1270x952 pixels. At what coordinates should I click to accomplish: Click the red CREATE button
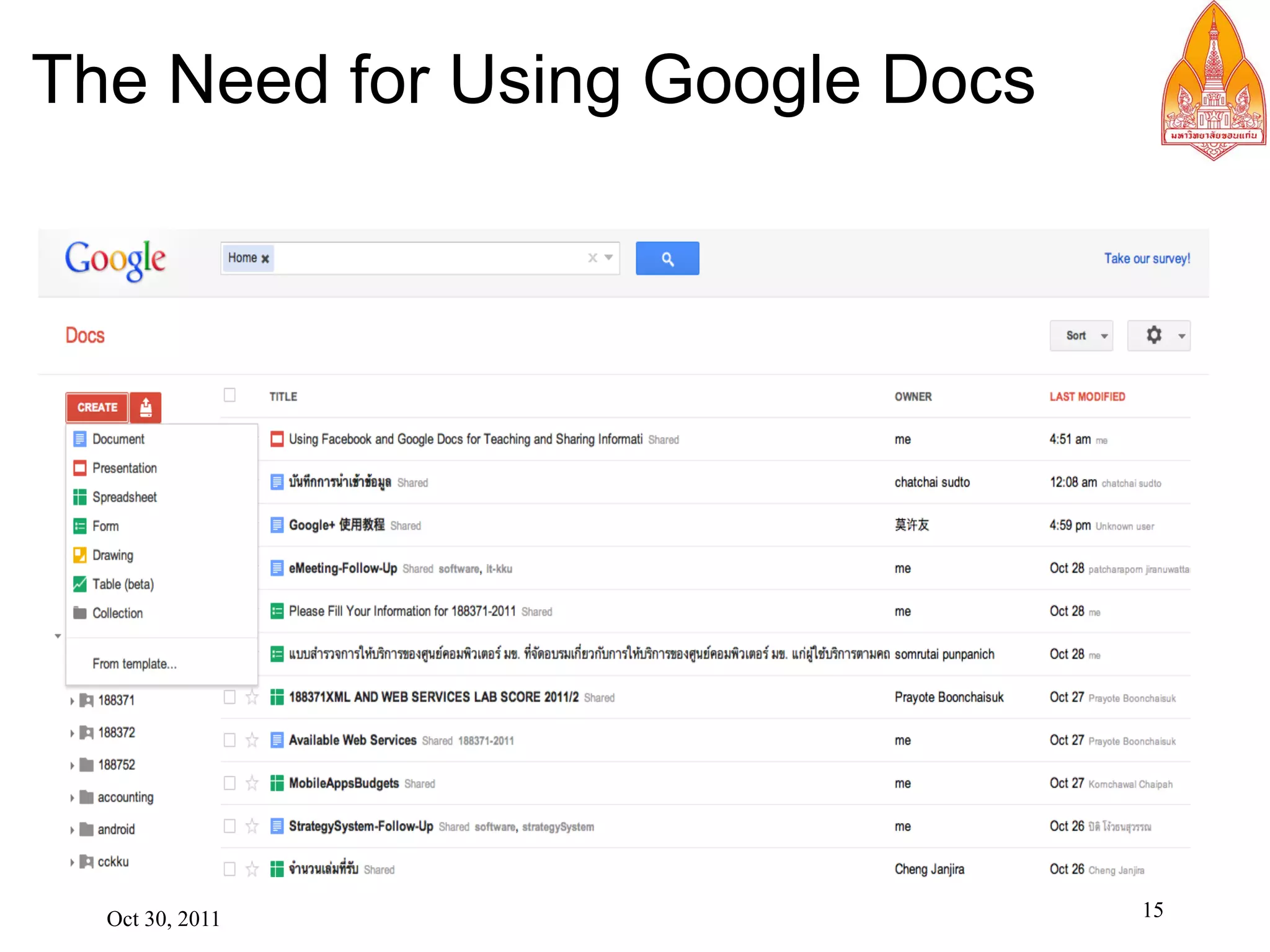coord(97,407)
